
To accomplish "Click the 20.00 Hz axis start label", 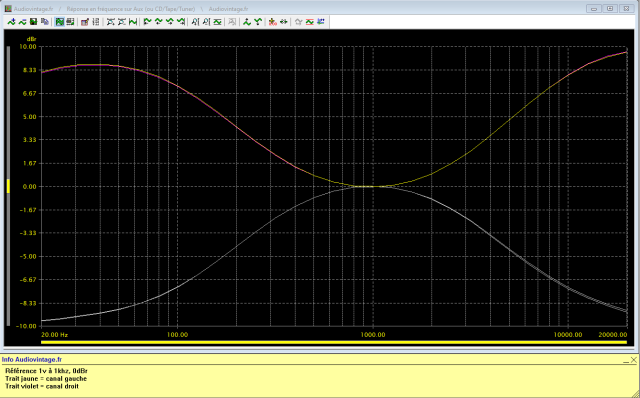I will (54, 335).
